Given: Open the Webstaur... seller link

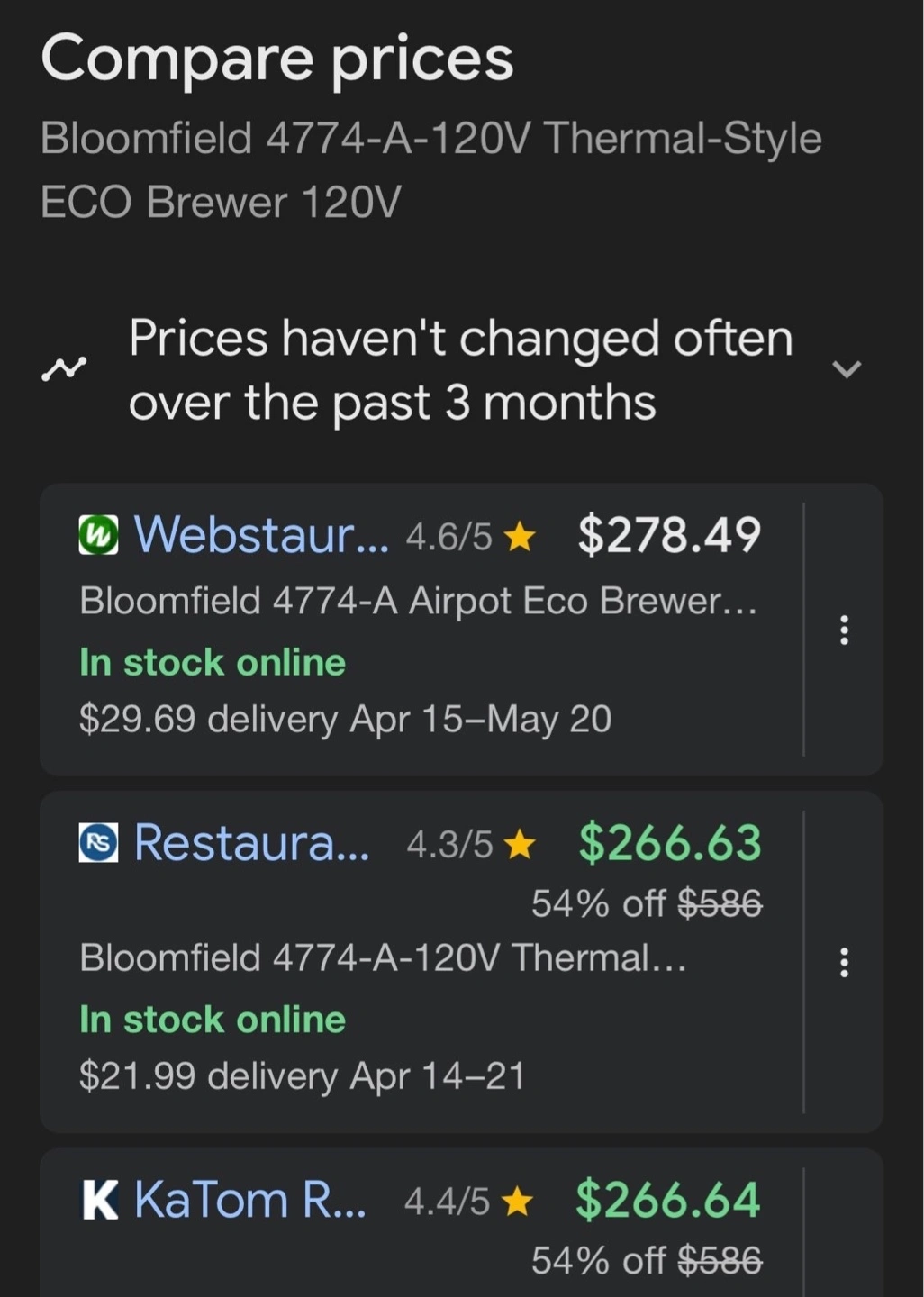Looking at the screenshot, I should pos(261,534).
